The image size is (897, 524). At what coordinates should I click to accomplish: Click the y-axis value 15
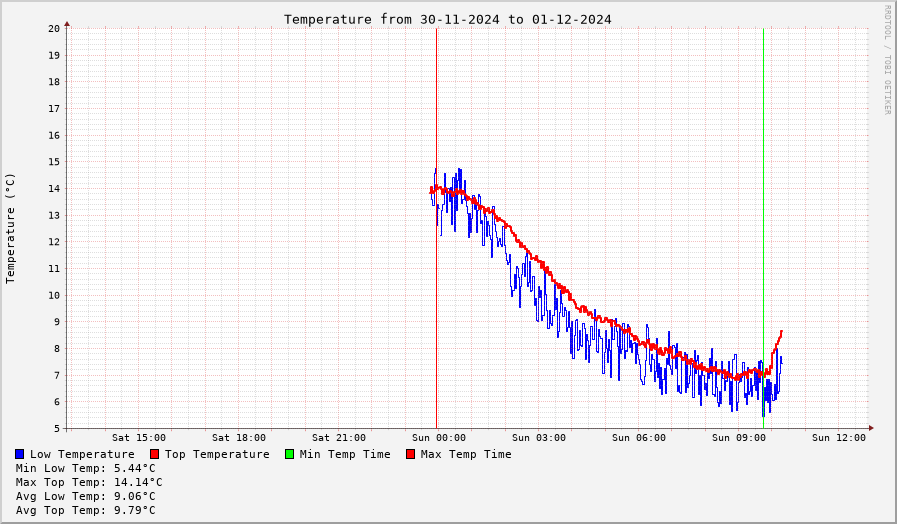click(54, 162)
